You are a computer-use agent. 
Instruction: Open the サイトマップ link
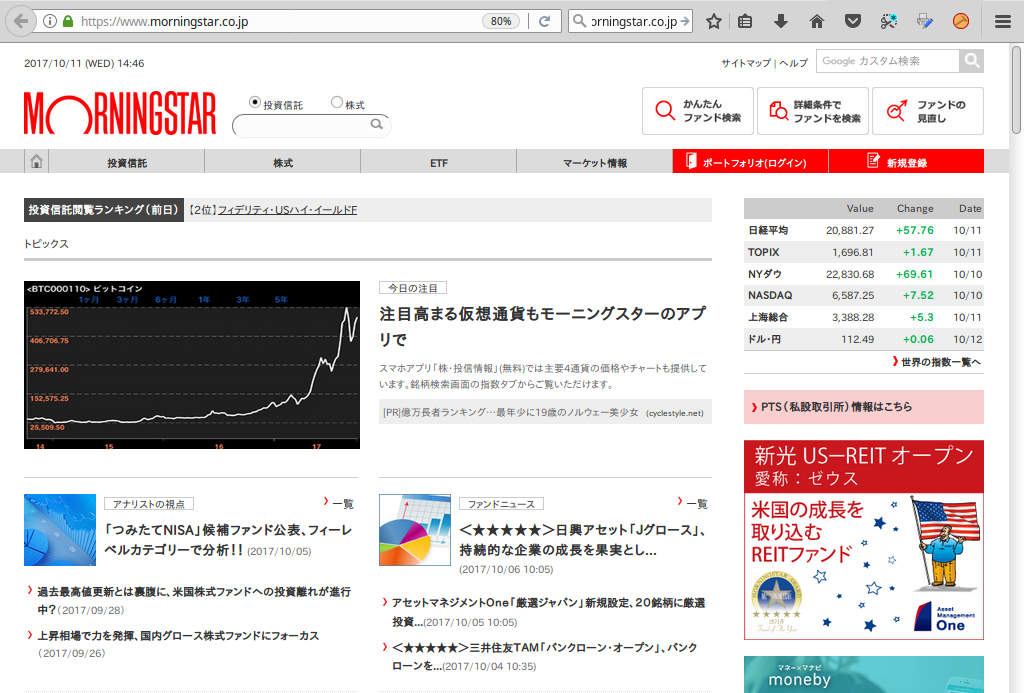coord(746,63)
